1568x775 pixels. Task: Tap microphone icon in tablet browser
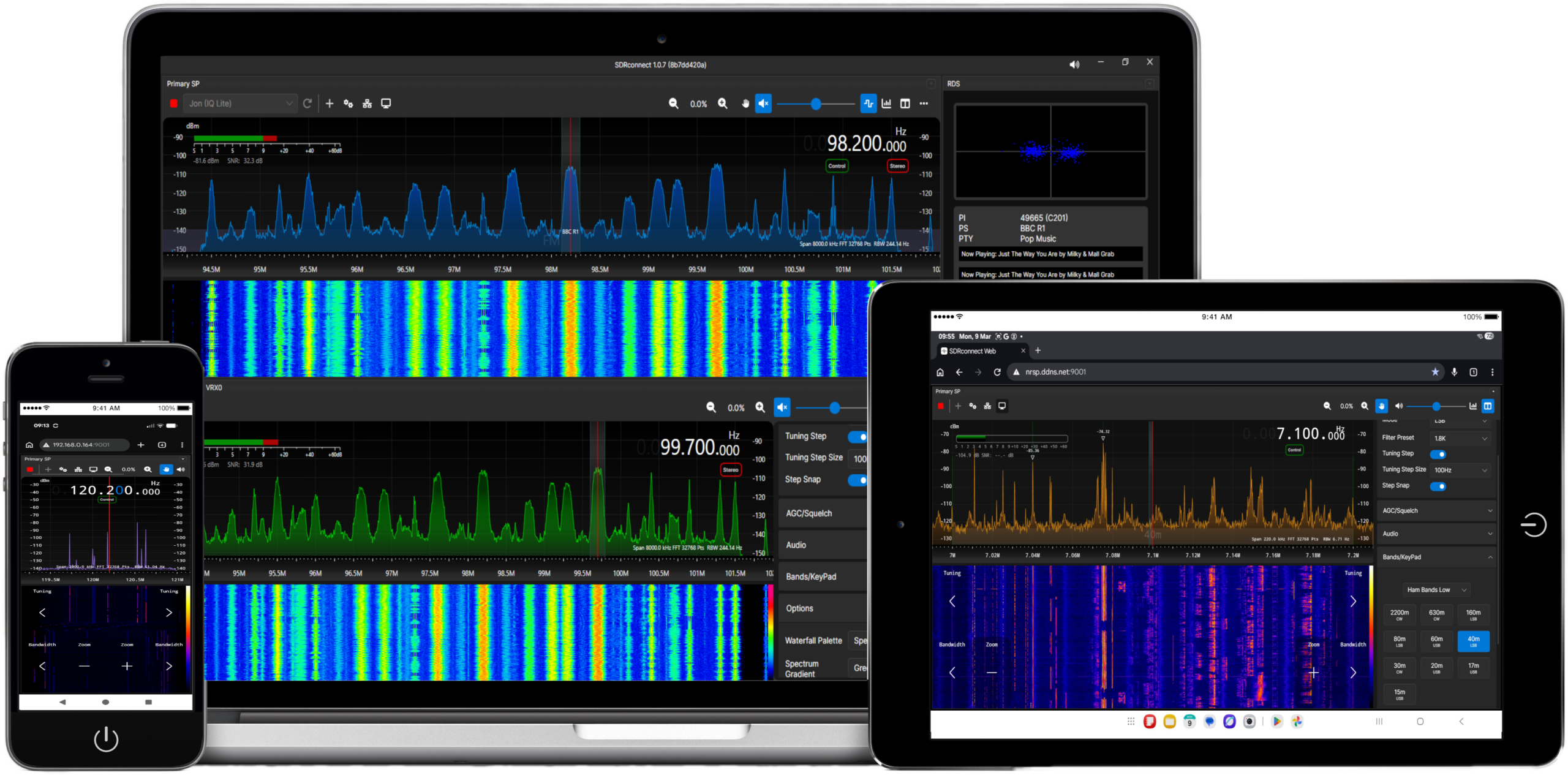pyautogui.click(x=1454, y=372)
